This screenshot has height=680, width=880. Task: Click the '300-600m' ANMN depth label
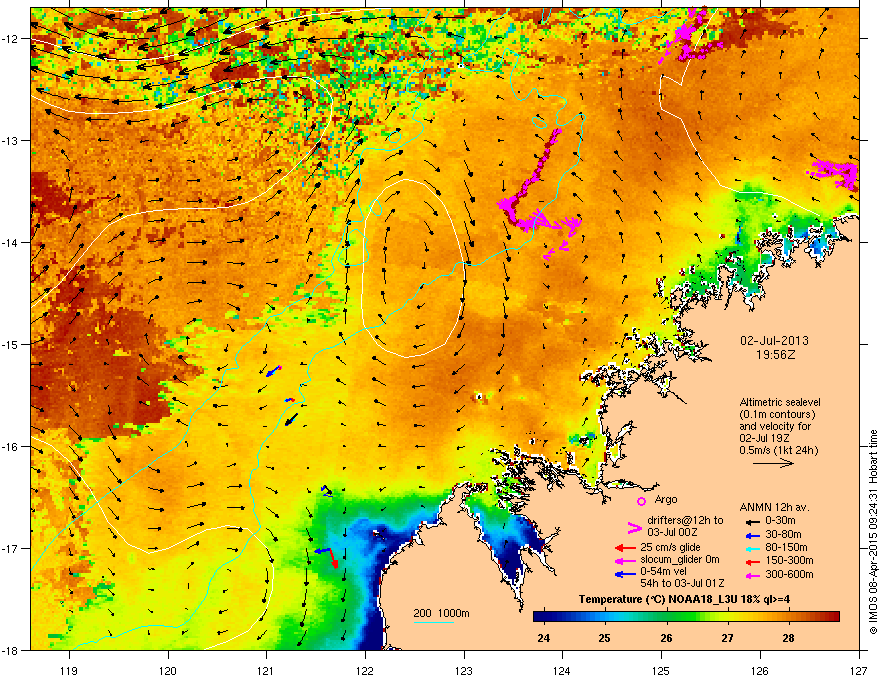pos(790,574)
